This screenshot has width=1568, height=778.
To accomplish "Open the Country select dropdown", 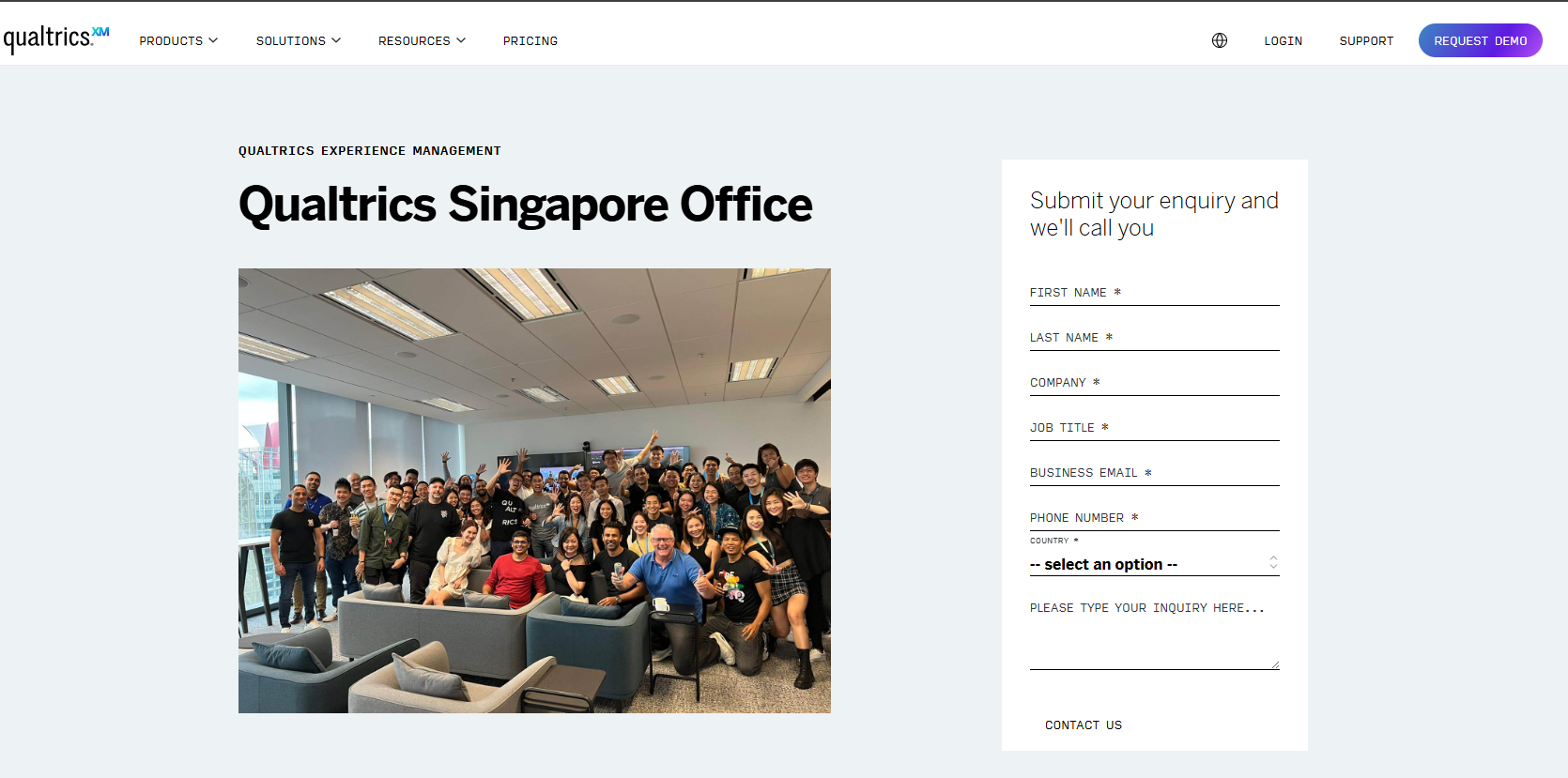I will 1145,564.
